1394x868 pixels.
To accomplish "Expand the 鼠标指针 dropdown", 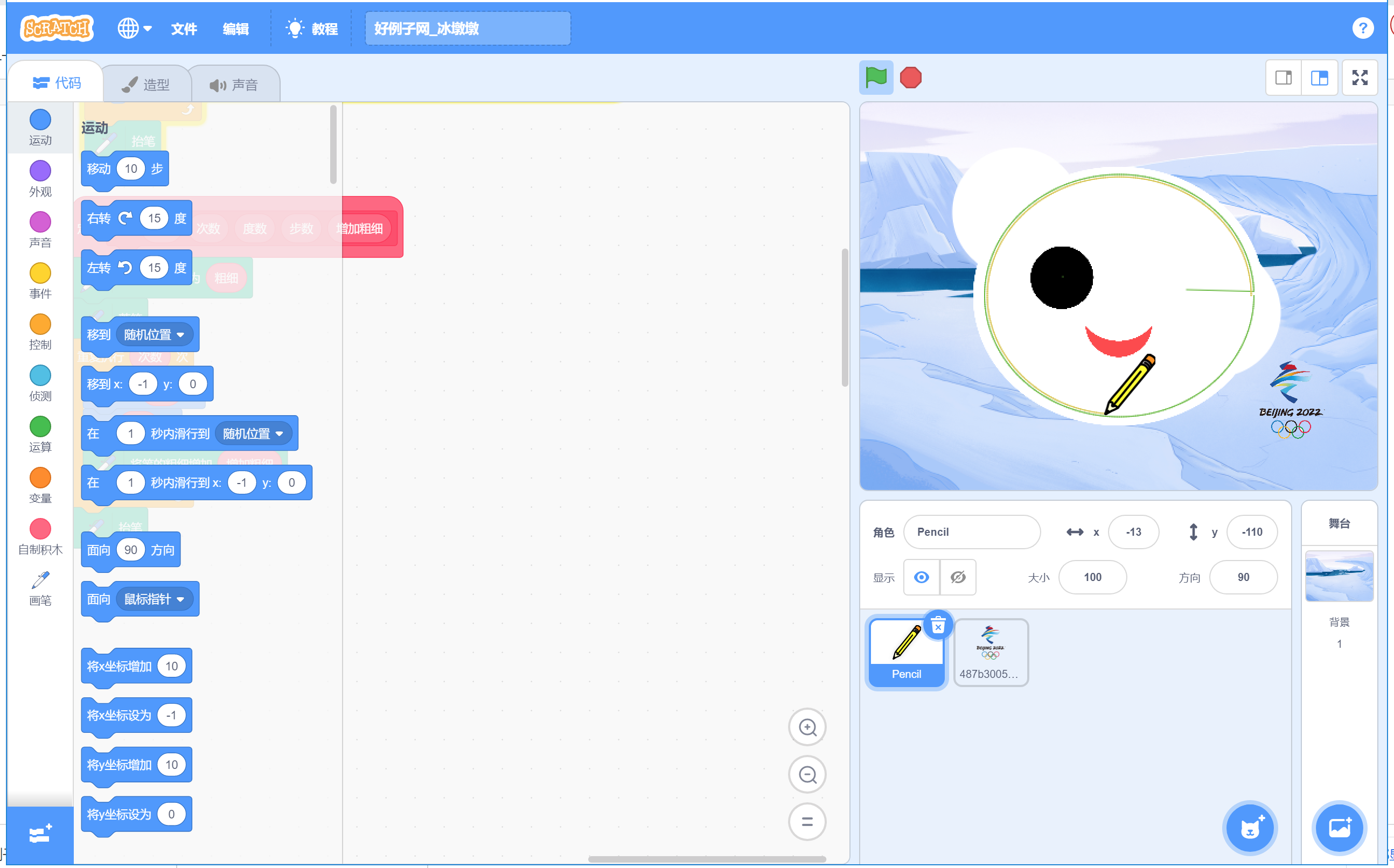I will tap(154, 599).
